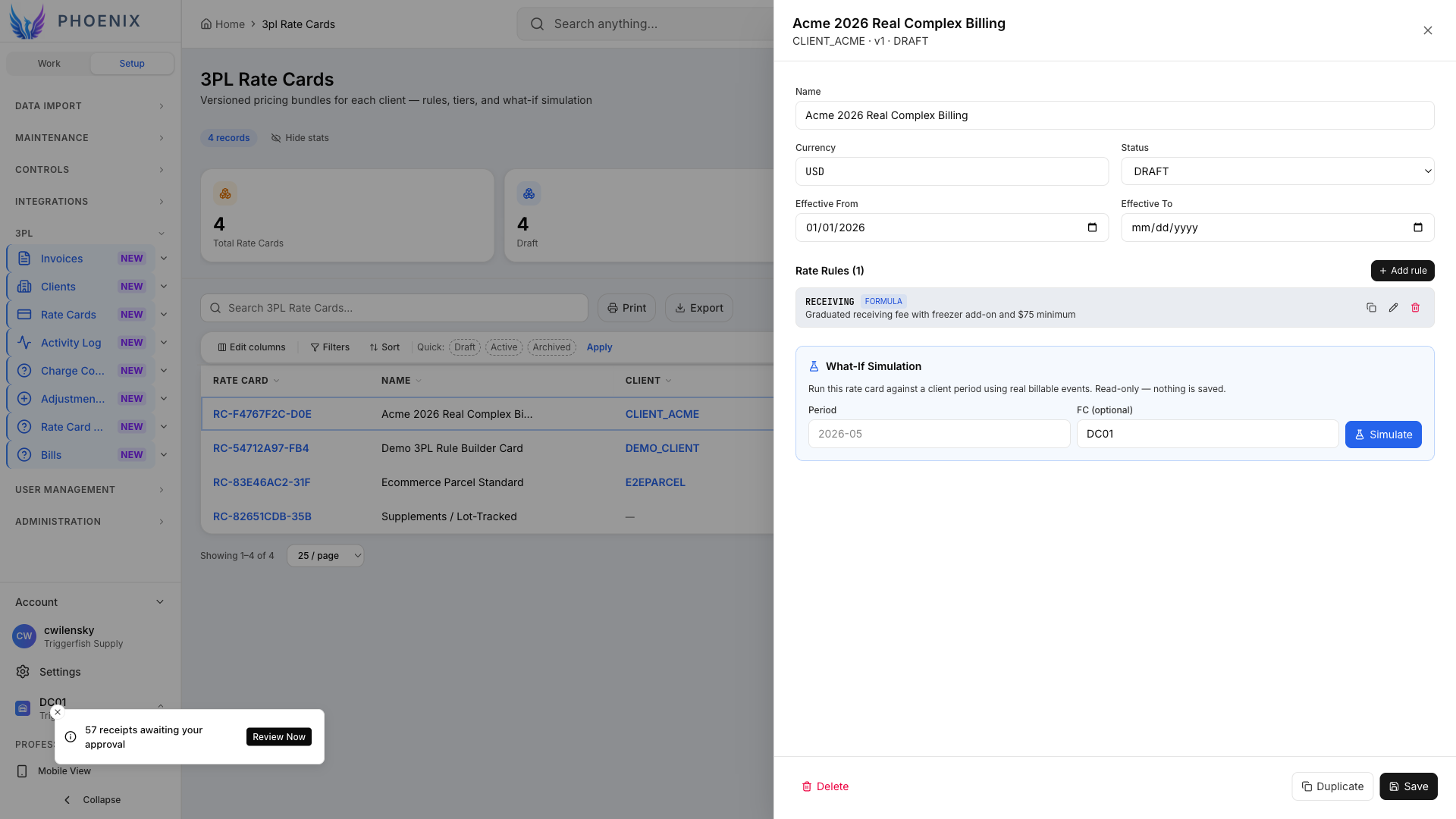The width and height of the screenshot is (1456, 819).
Task: Click the Draft stat card icon
Action: (529, 193)
